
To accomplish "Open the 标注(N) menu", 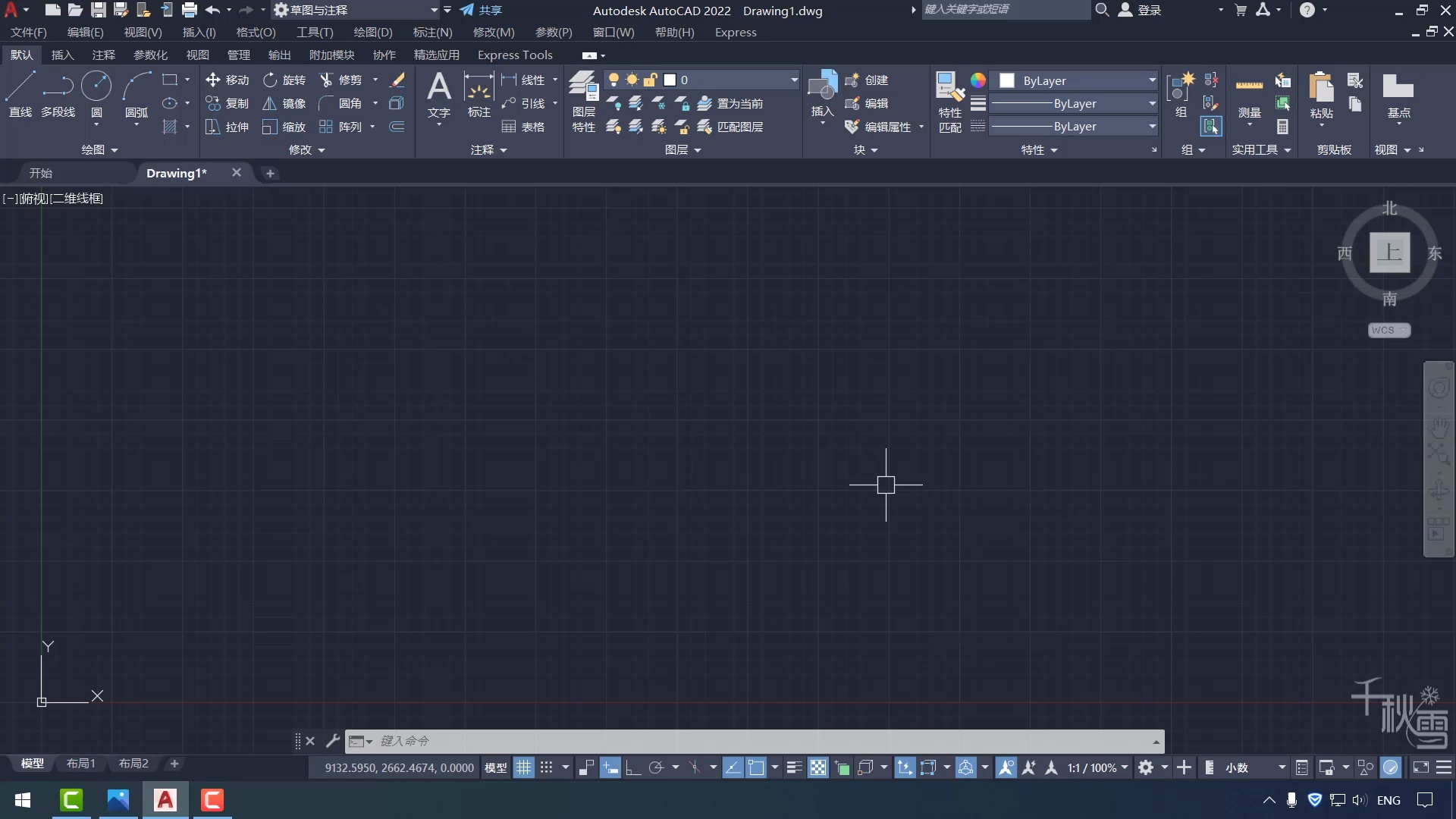I will (x=432, y=32).
